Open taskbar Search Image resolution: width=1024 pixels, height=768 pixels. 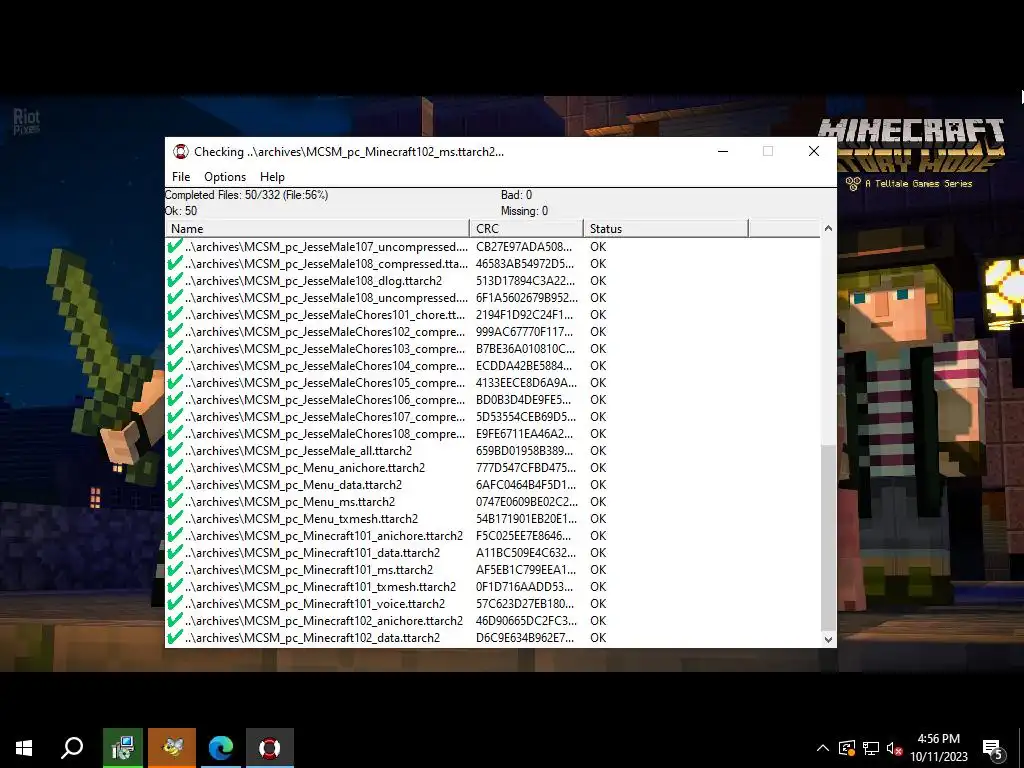point(72,748)
